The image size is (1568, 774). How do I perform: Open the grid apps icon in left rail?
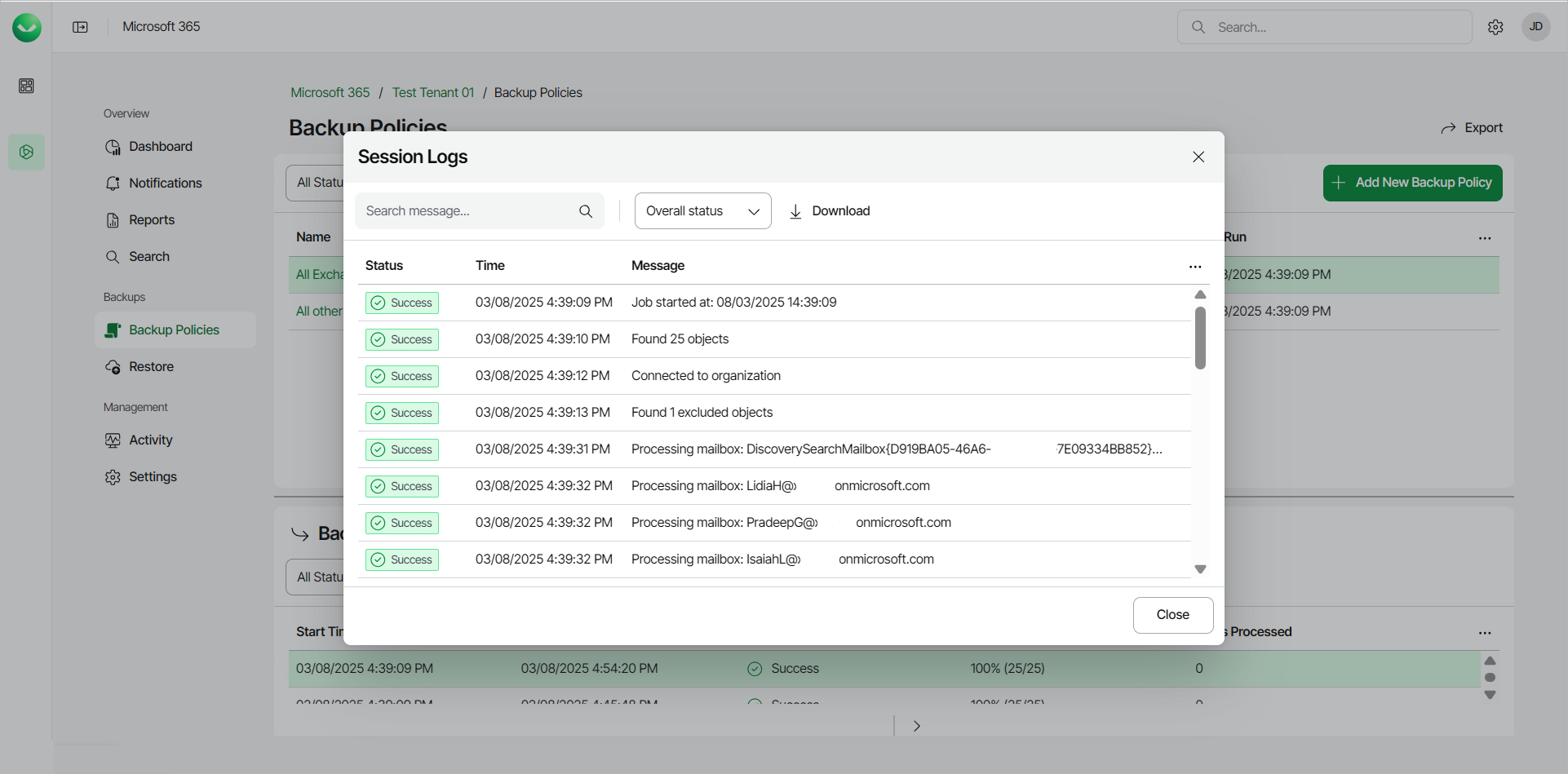click(27, 86)
